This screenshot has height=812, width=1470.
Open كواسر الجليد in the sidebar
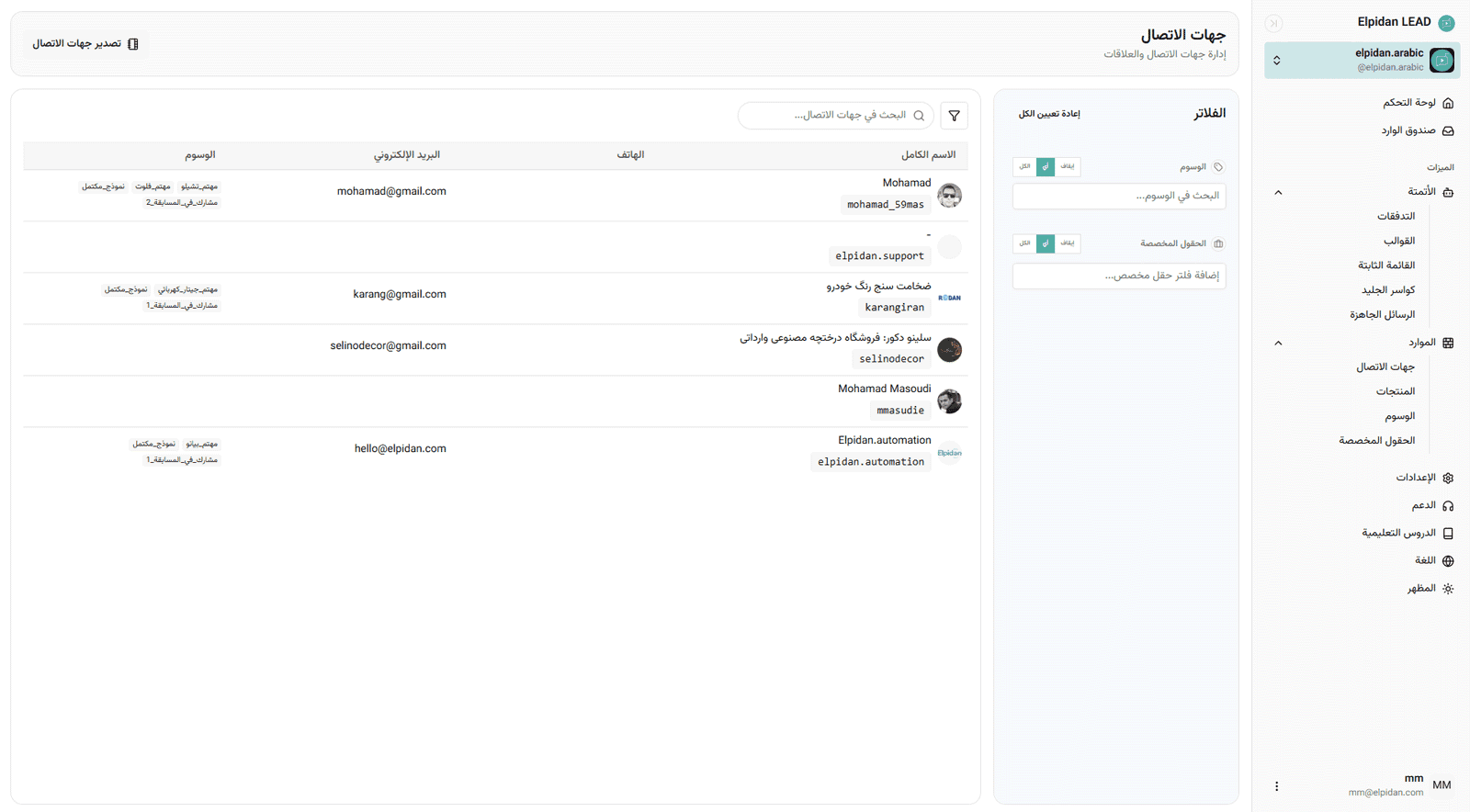(x=1388, y=290)
